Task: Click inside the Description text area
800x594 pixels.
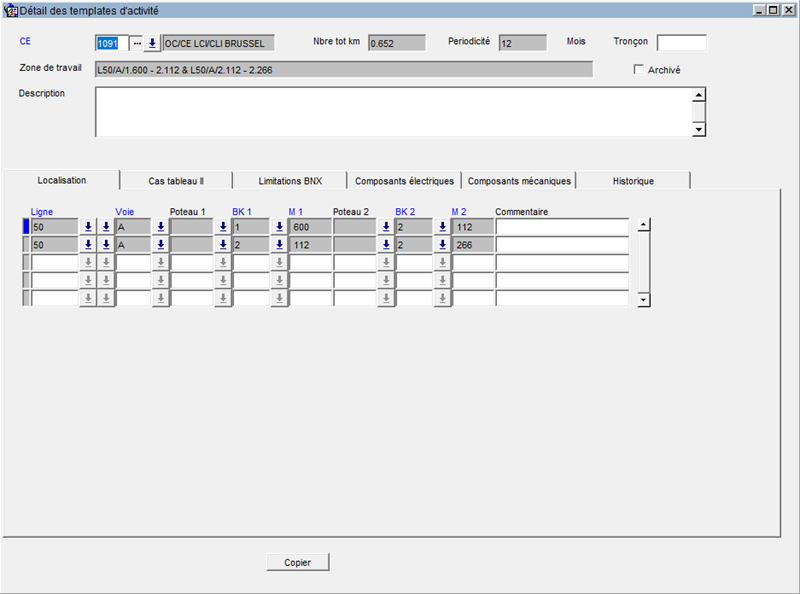Action: 393,112
